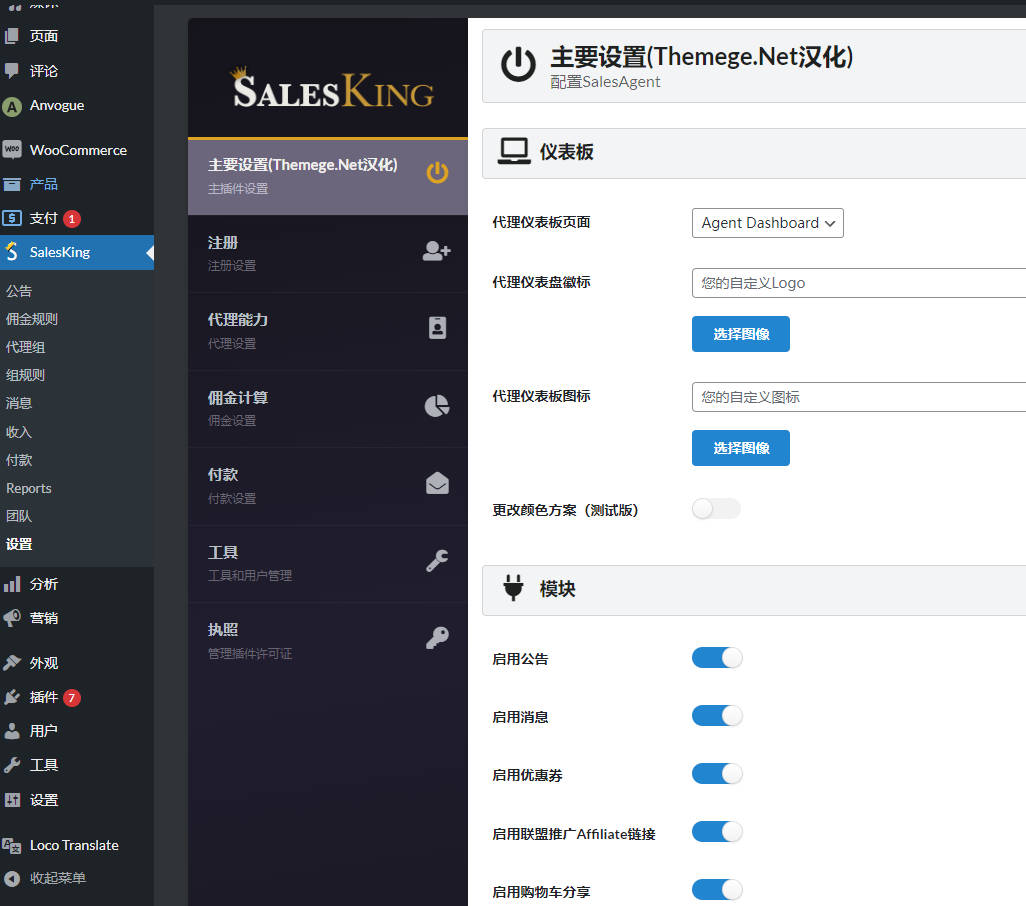Viewport: 1026px width, 906px height.
Task: Click the Comments speech bubble icon
Action: click(x=12, y=71)
